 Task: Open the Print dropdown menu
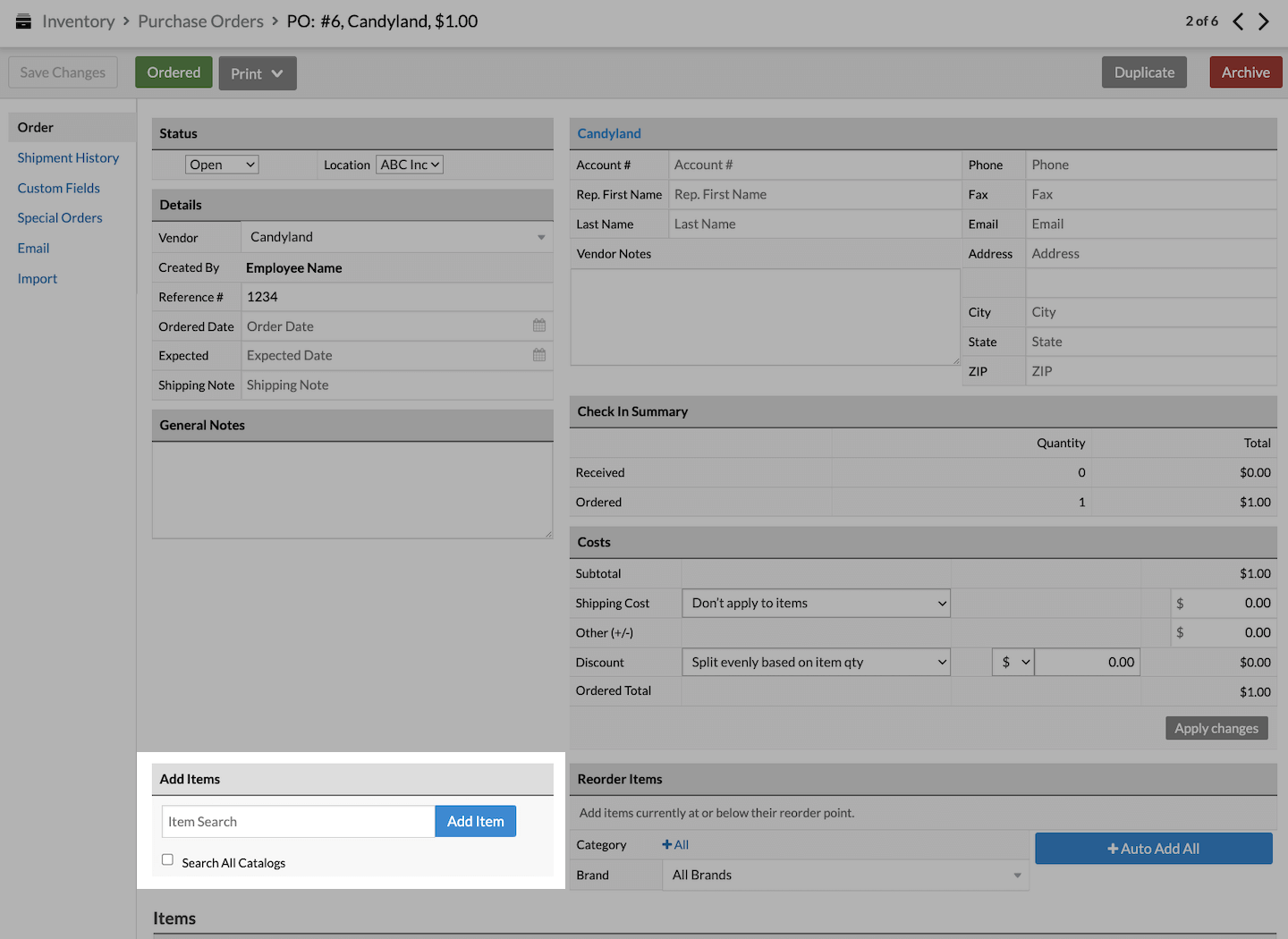[x=258, y=73]
